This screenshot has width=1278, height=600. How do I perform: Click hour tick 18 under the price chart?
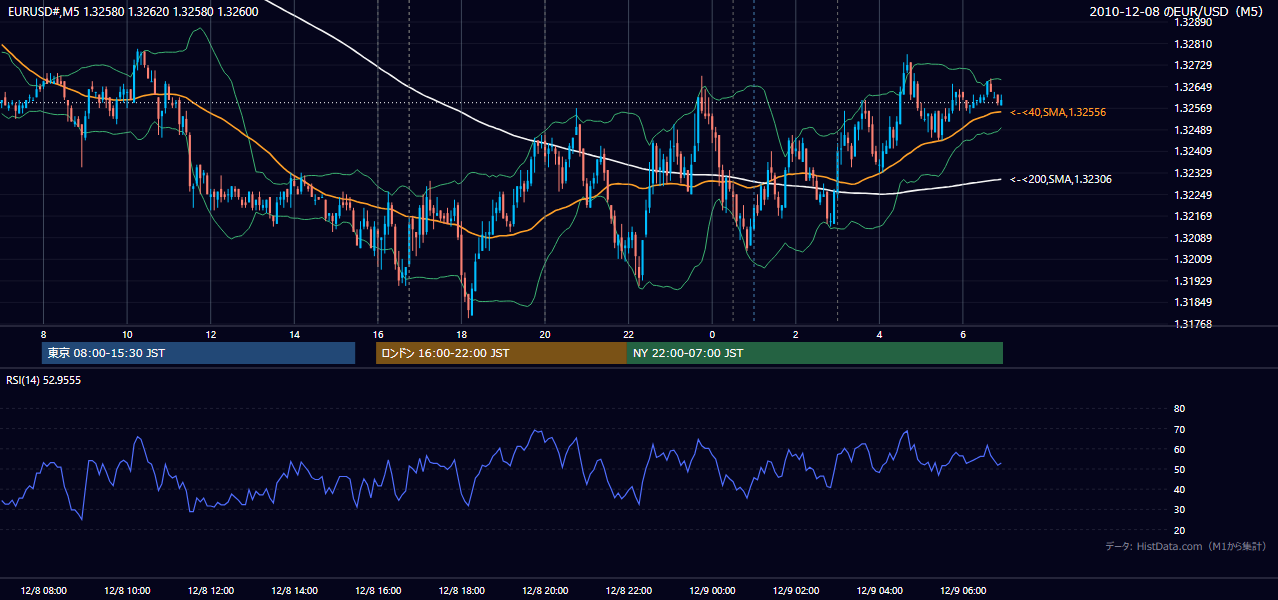tap(461, 334)
